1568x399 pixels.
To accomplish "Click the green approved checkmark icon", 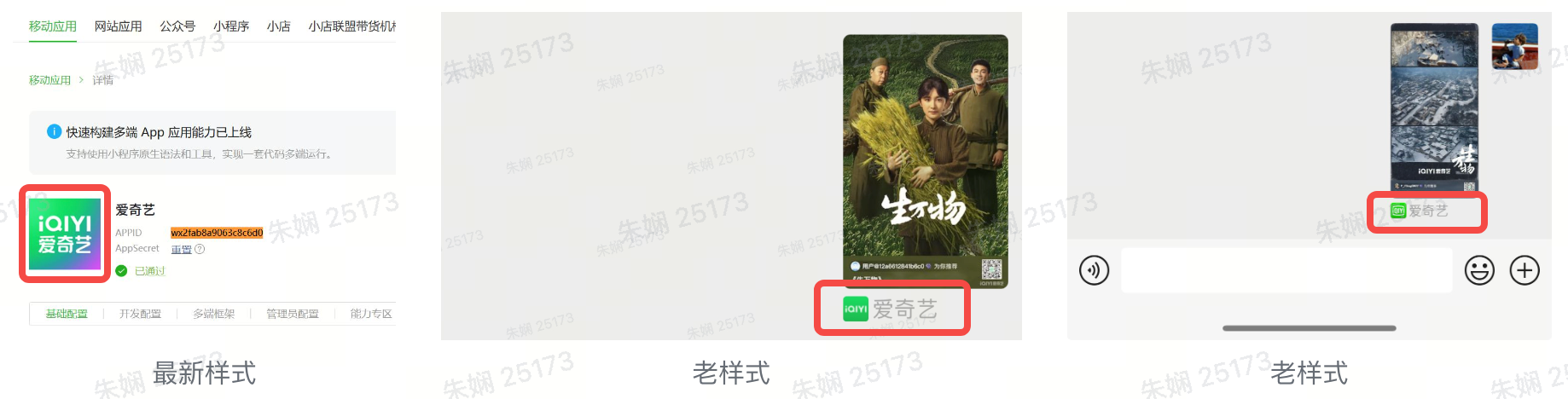I will [121, 270].
